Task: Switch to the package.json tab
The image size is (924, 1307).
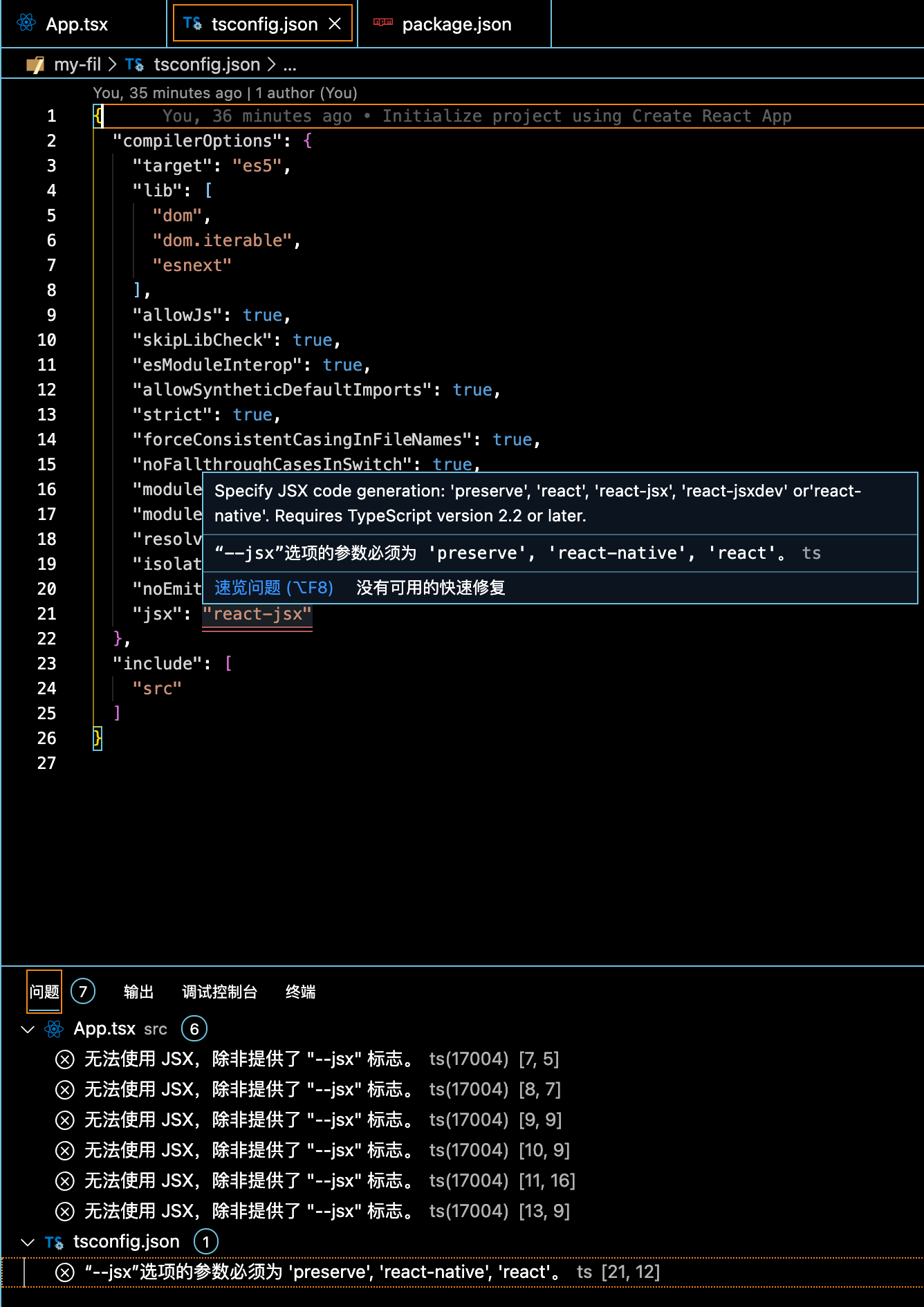Action: (x=454, y=24)
